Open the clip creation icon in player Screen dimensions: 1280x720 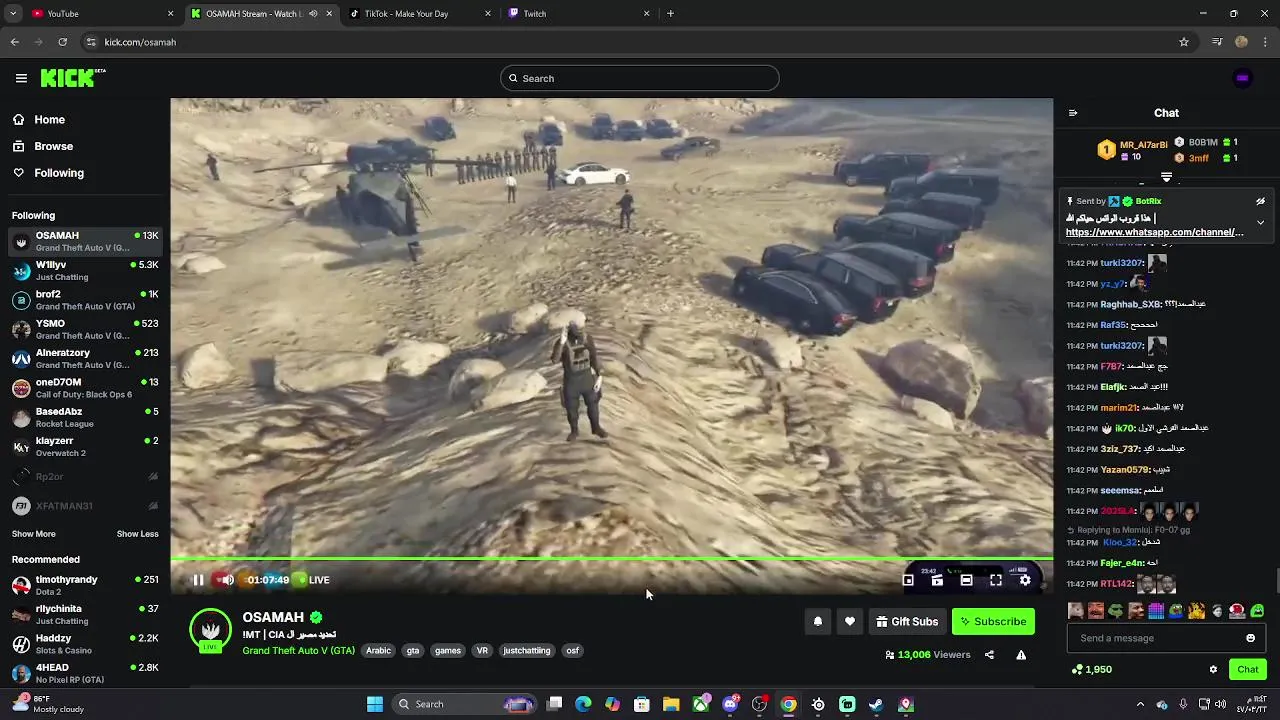[937, 580]
